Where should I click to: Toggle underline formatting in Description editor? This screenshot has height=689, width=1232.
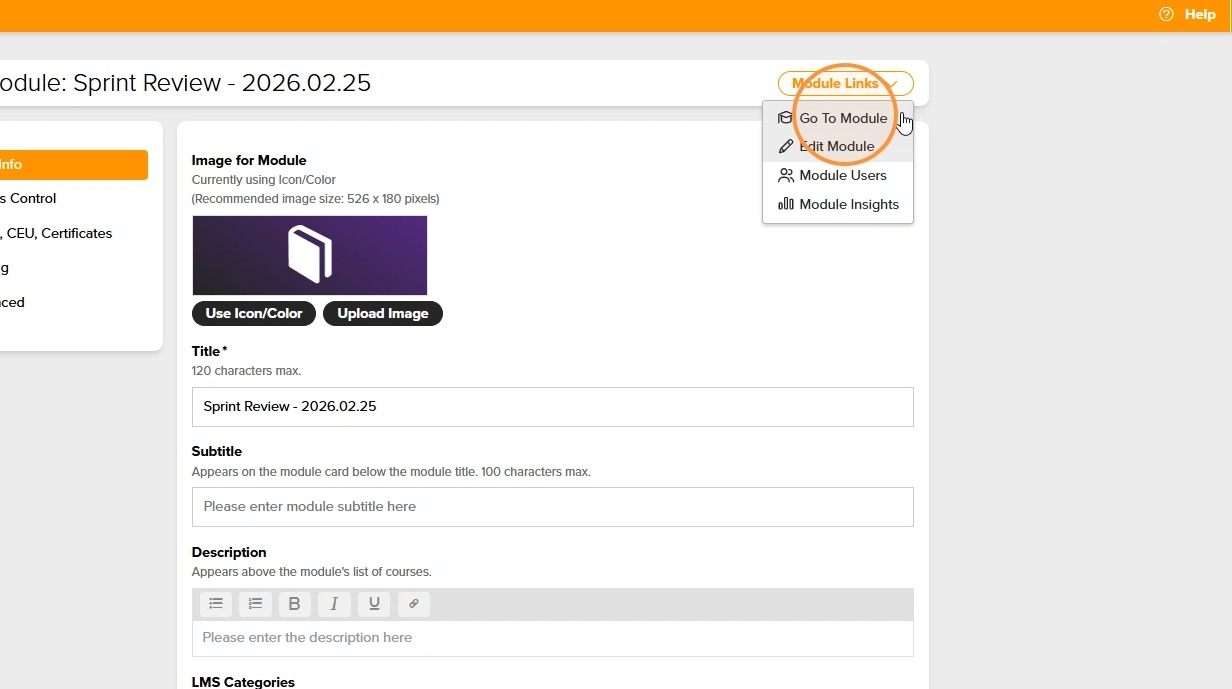pos(374,604)
